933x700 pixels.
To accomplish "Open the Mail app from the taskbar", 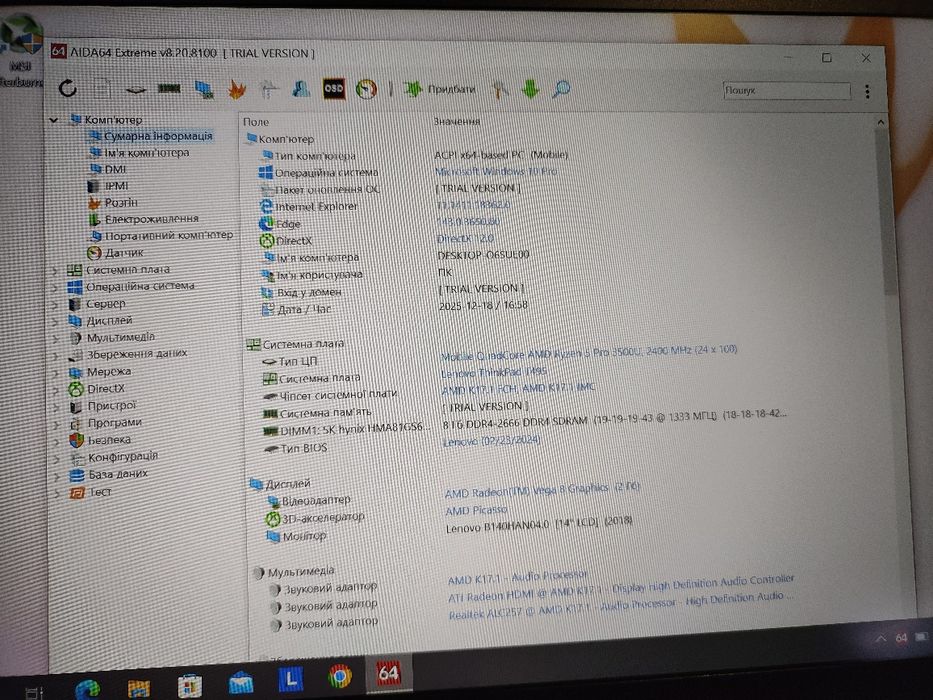I will pyautogui.click(x=240, y=683).
